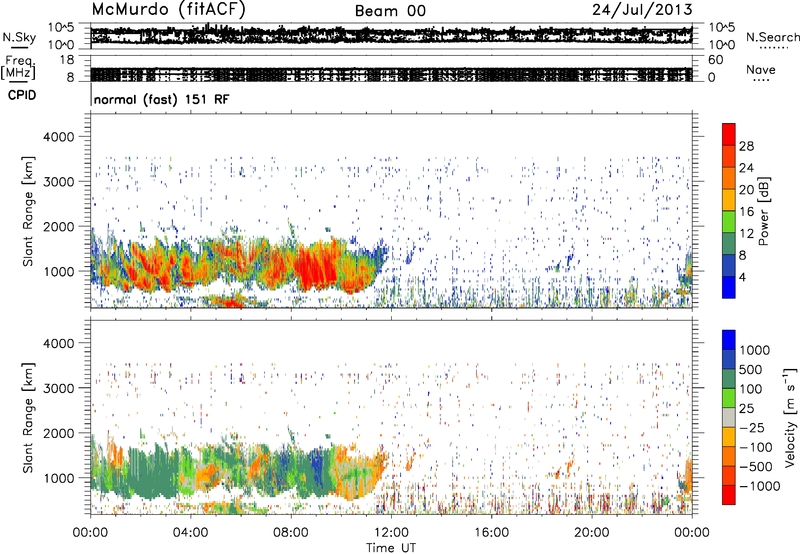Click the frequency band trace in the Freq panel
Image resolution: width=800 pixels, height=554 pixels.
pyautogui.click(x=391, y=74)
